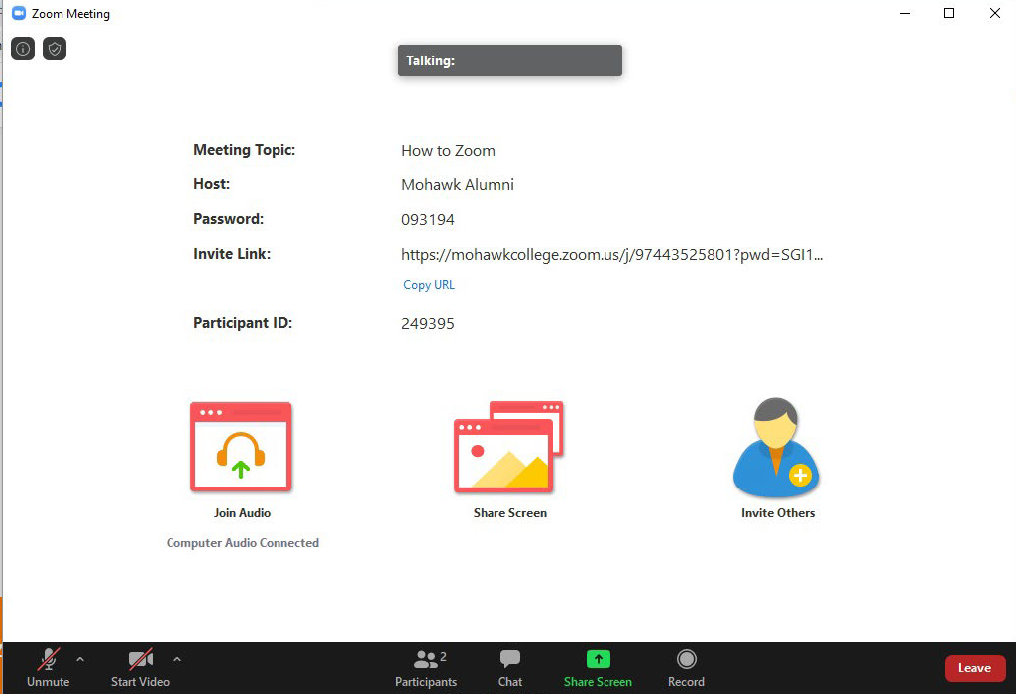Leave the meeting with the red button
1016x694 pixels.
(974, 668)
